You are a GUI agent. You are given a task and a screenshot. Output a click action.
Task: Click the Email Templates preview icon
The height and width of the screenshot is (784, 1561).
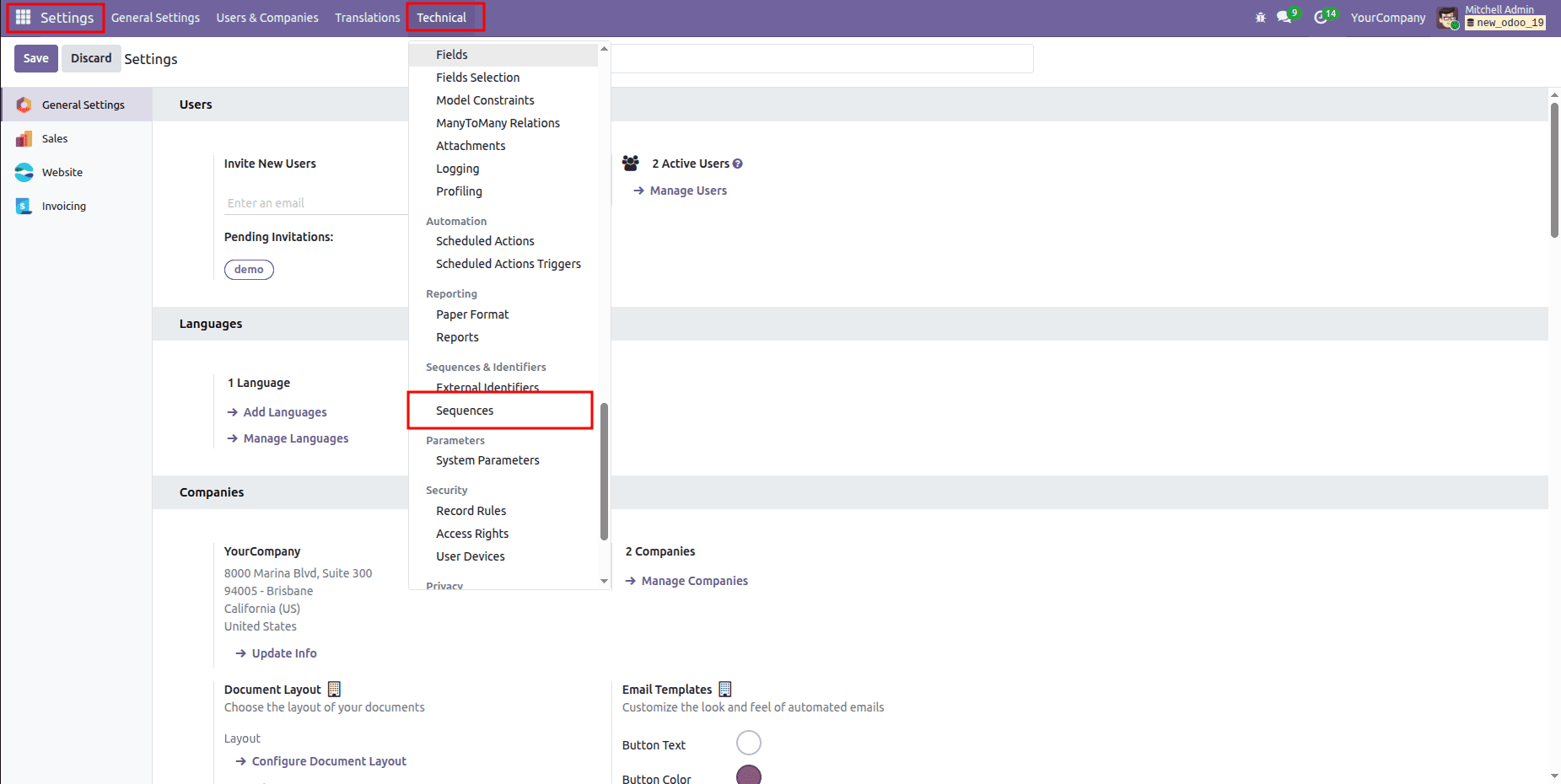725,689
